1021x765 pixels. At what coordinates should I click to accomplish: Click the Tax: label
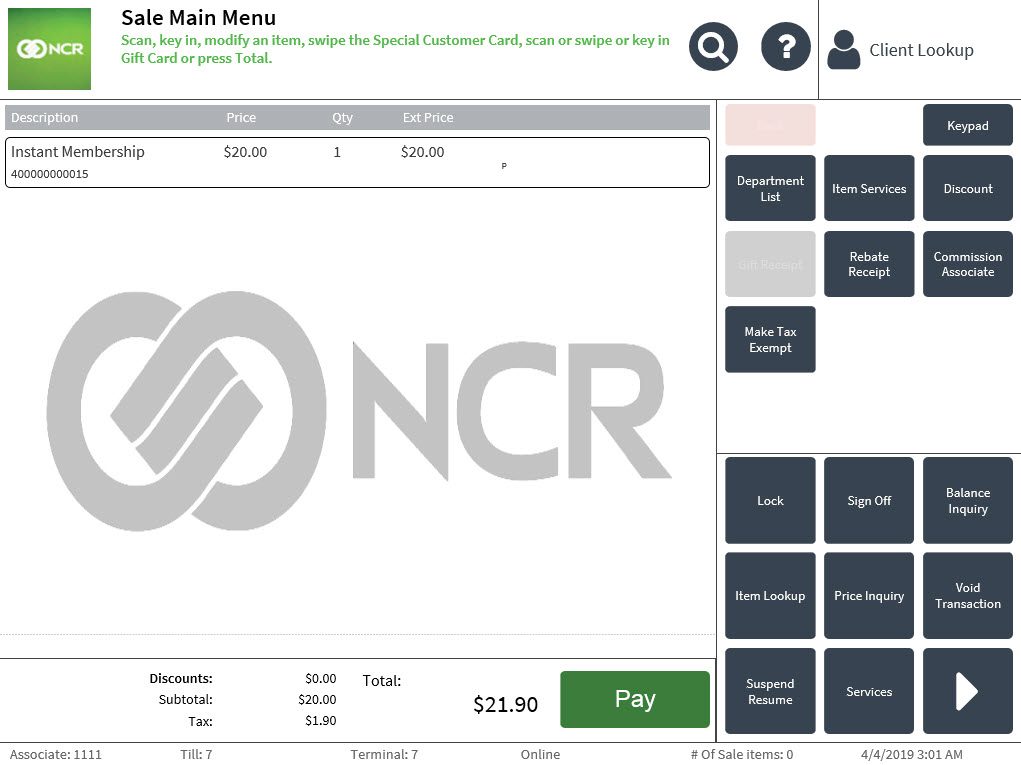click(201, 721)
